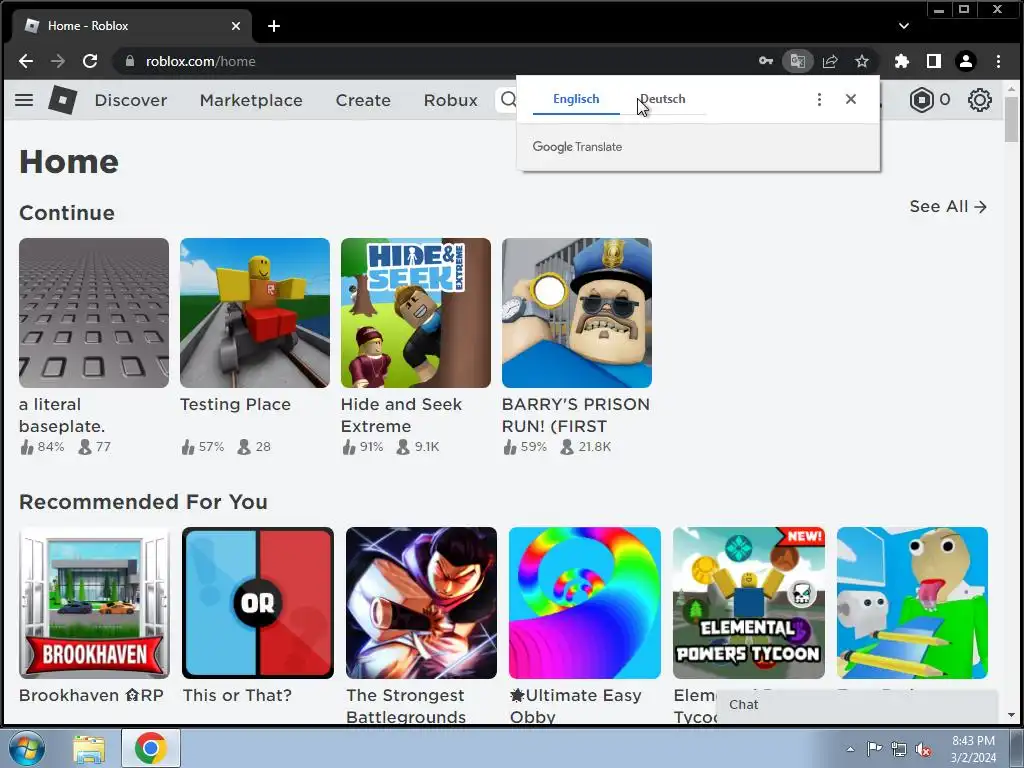The image size is (1024, 768).
Task: Open the Robux menu item
Action: [451, 101]
